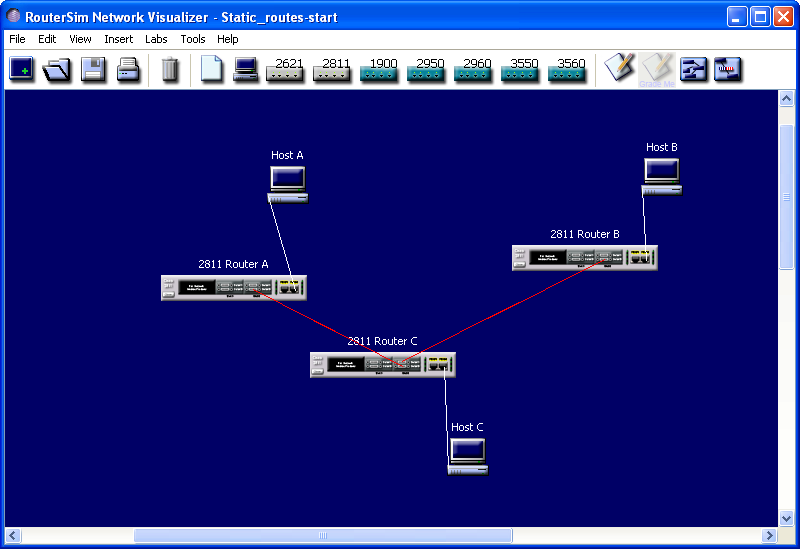Select the Host C computer
Image resolution: width=800 pixels, height=549 pixels.
pyautogui.click(x=468, y=457)
